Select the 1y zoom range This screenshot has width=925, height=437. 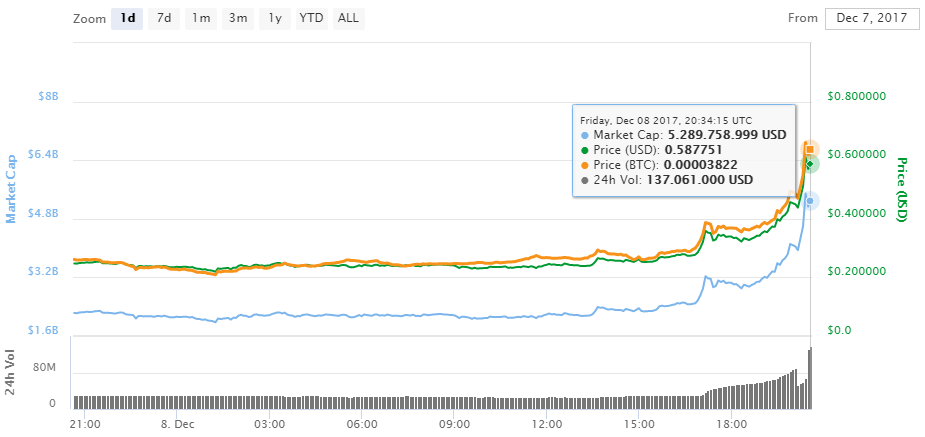click(x=275, y=18)
